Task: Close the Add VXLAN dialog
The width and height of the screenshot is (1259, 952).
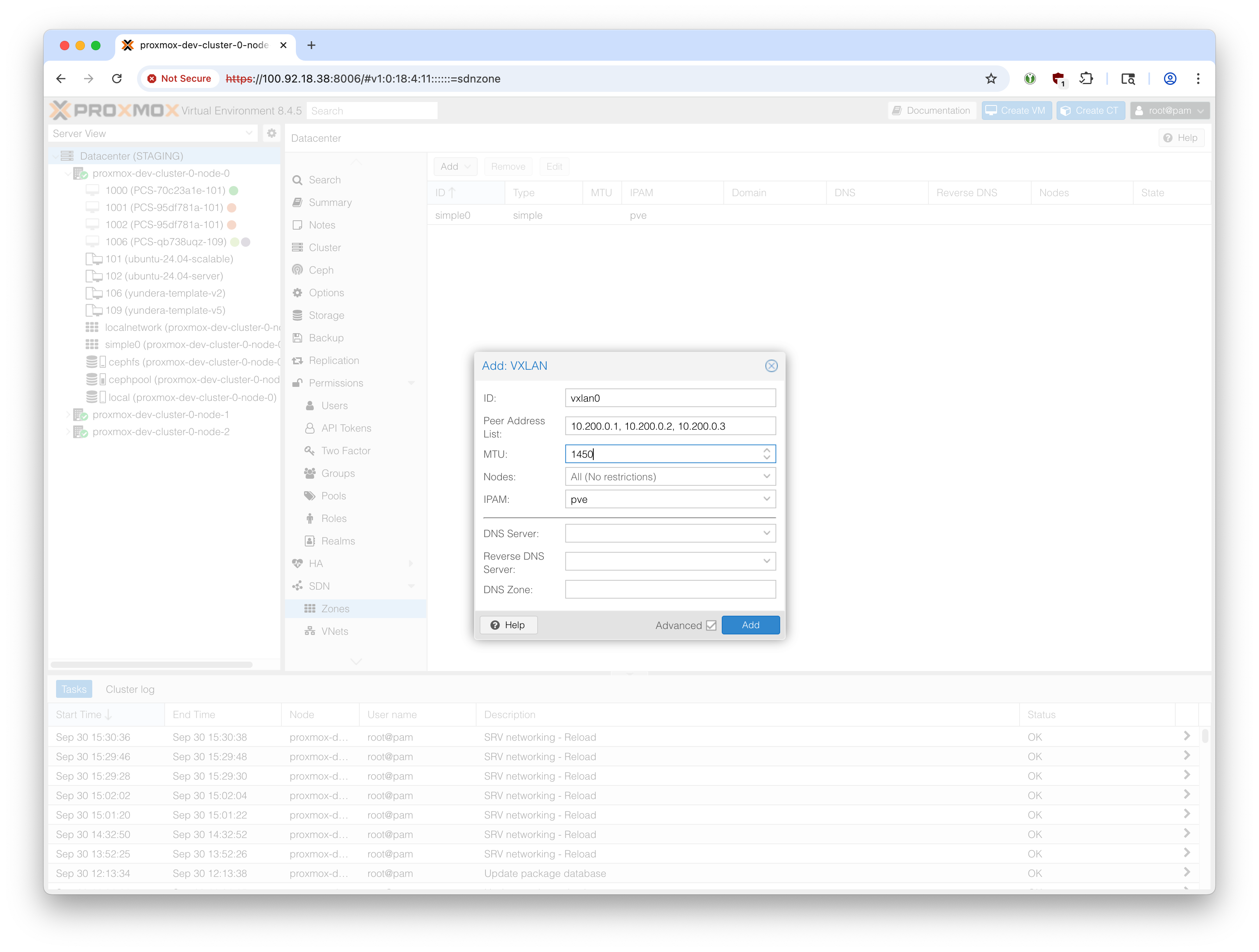Action: pyautogui.click(x=771, y=366)
